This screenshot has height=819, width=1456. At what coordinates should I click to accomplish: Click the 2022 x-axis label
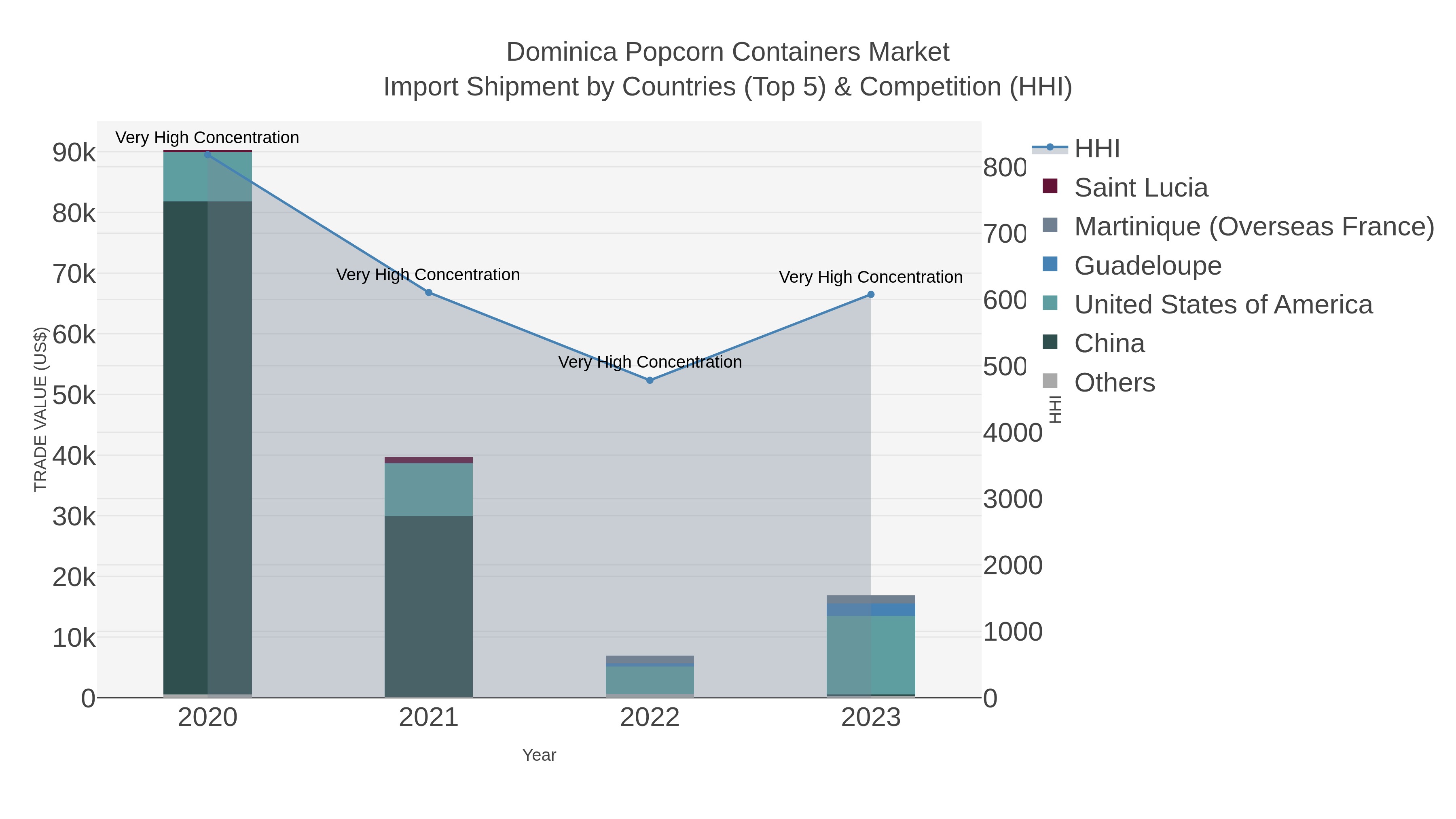(x=650, y=718)
